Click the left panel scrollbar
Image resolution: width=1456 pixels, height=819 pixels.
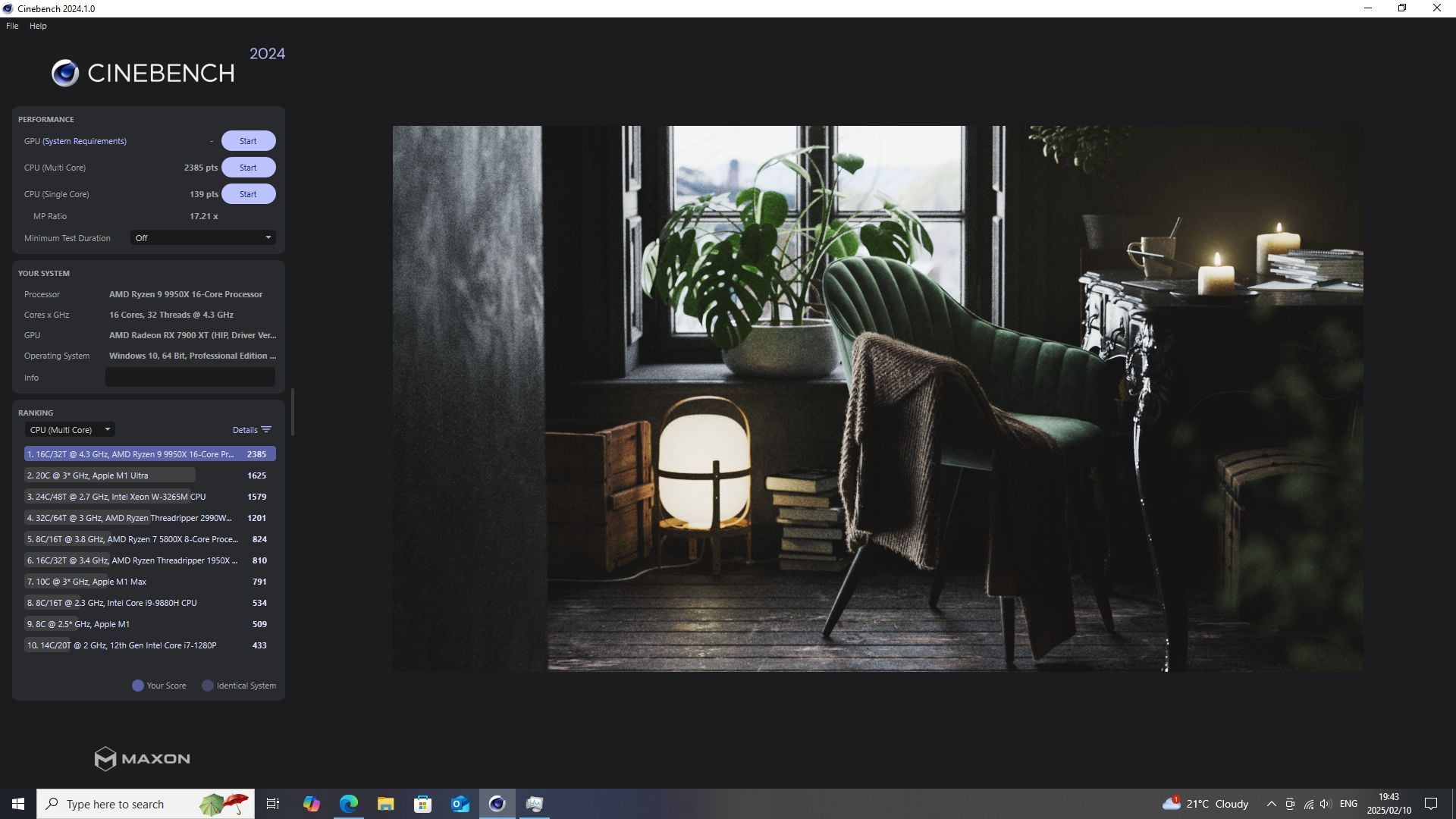click(x=292, y=412)
